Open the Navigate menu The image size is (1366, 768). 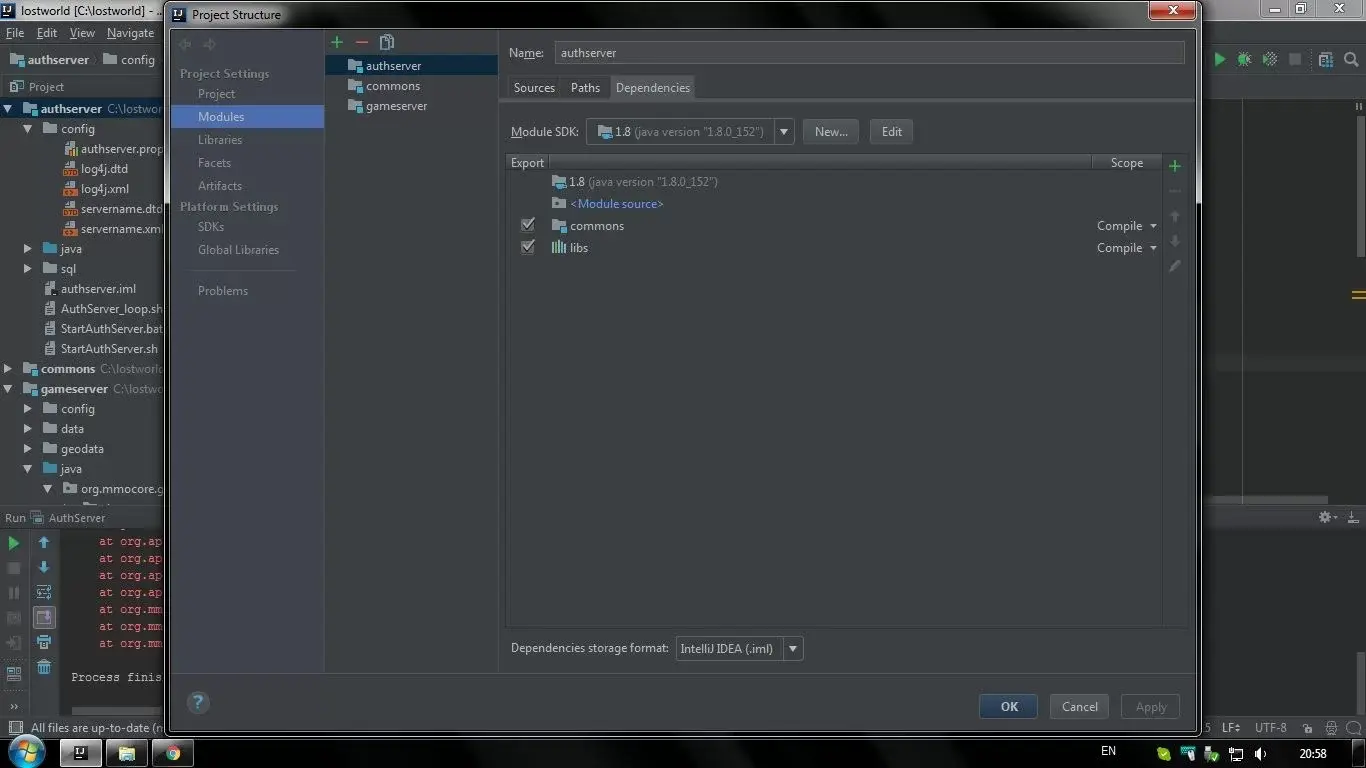tap(130, 33)
